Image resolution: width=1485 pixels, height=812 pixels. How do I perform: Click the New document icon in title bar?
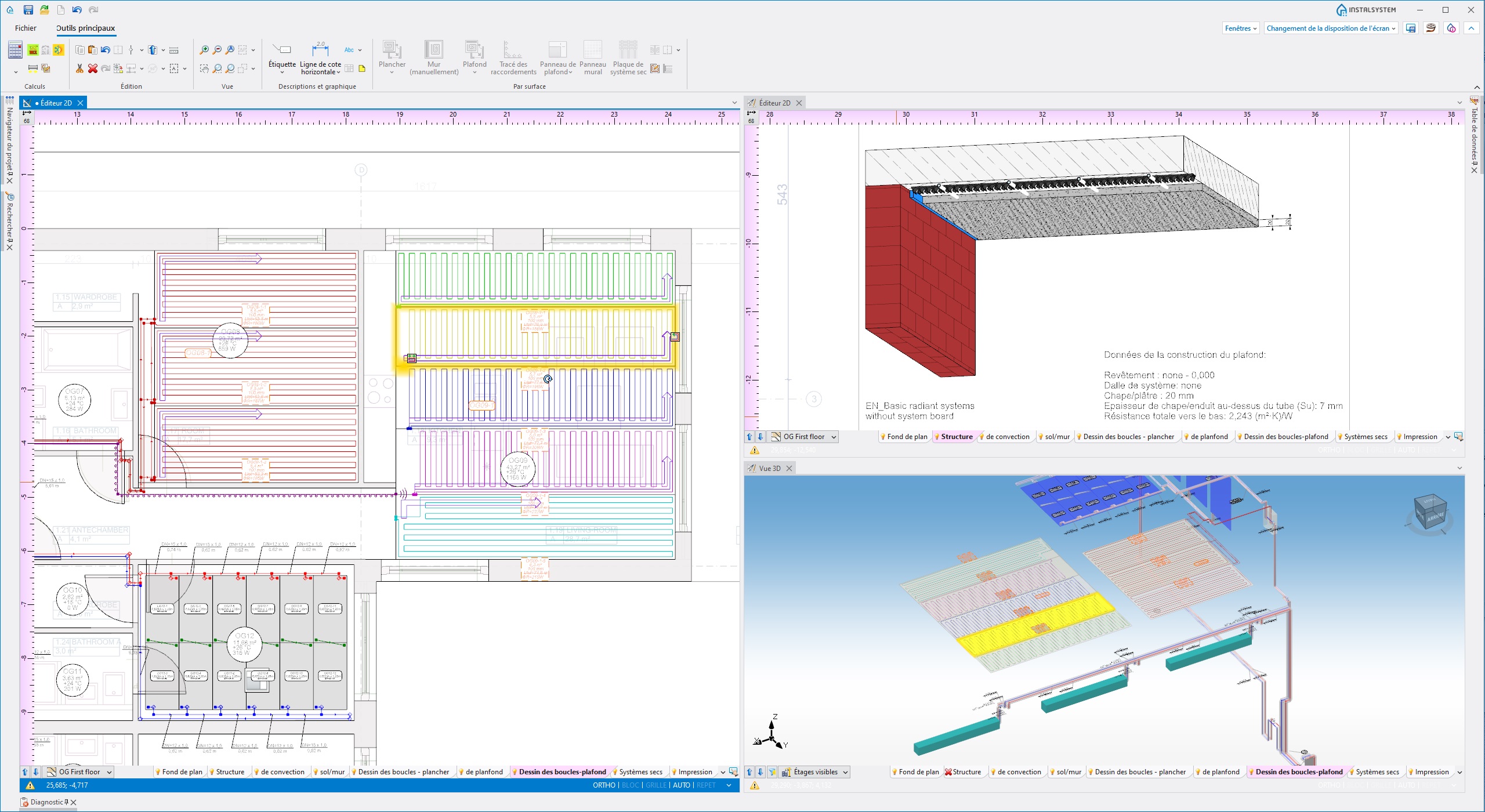pyautogui.click(x=61, y=10)
